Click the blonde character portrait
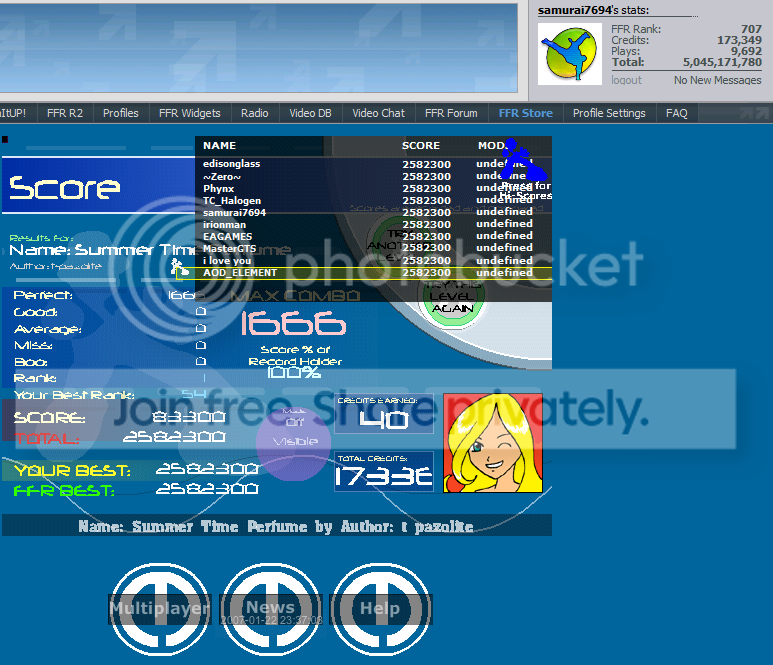The image size is (773, 665). (x=492, y=442)
